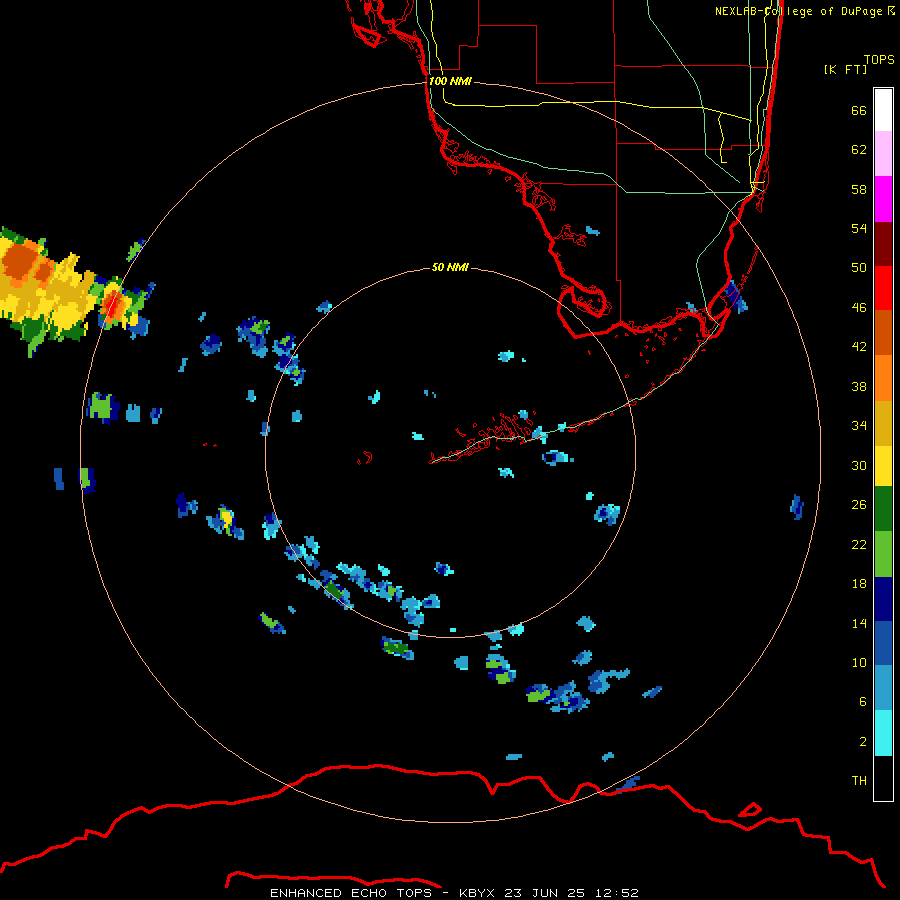The image size is (900, 900).
Task: Click the legend value 42
Action: tap(859, 346)
